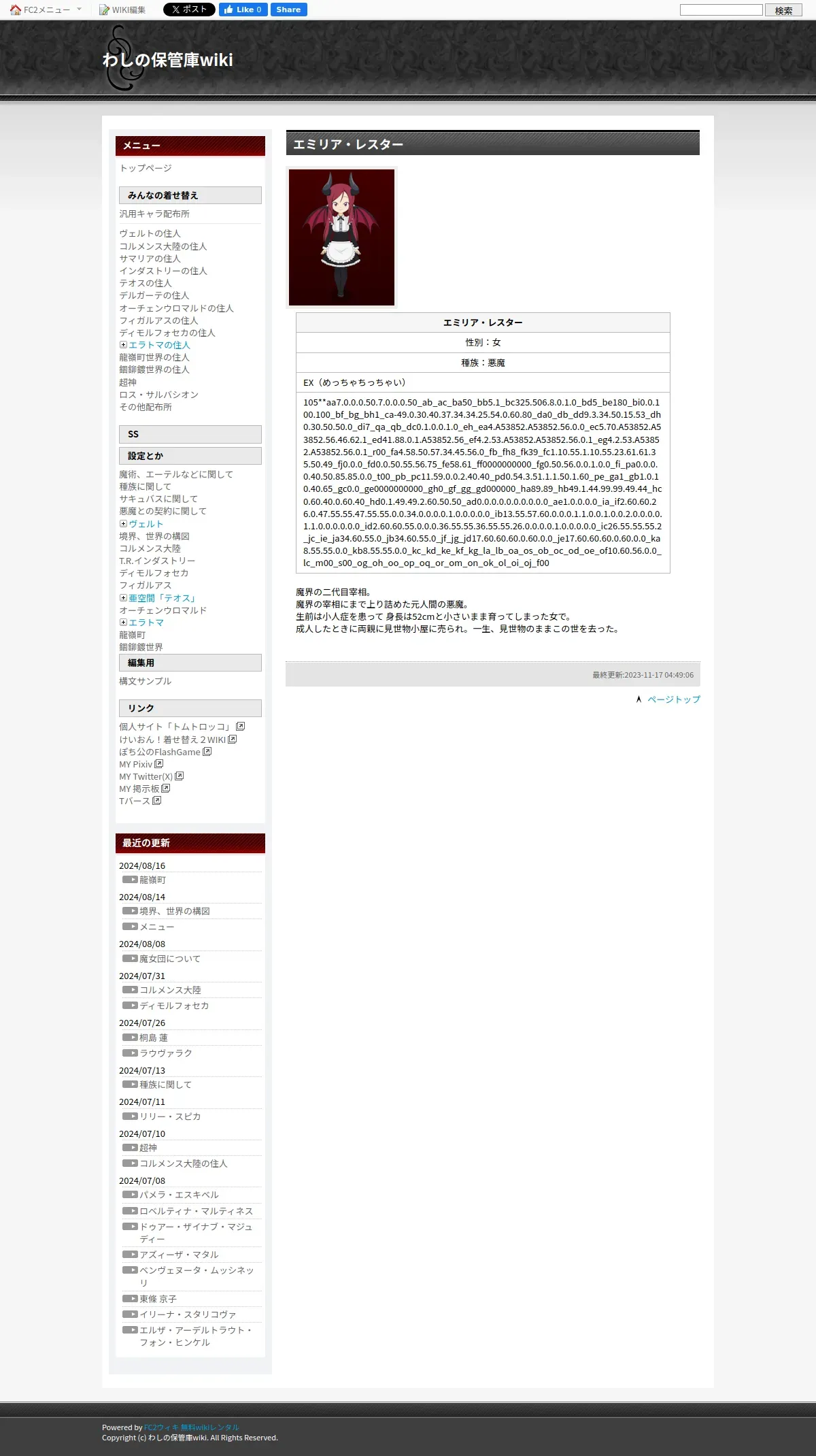Open 悪魔との契約に関して link
This screenshot has height=1456, width=816.
[x=163, y=511]
